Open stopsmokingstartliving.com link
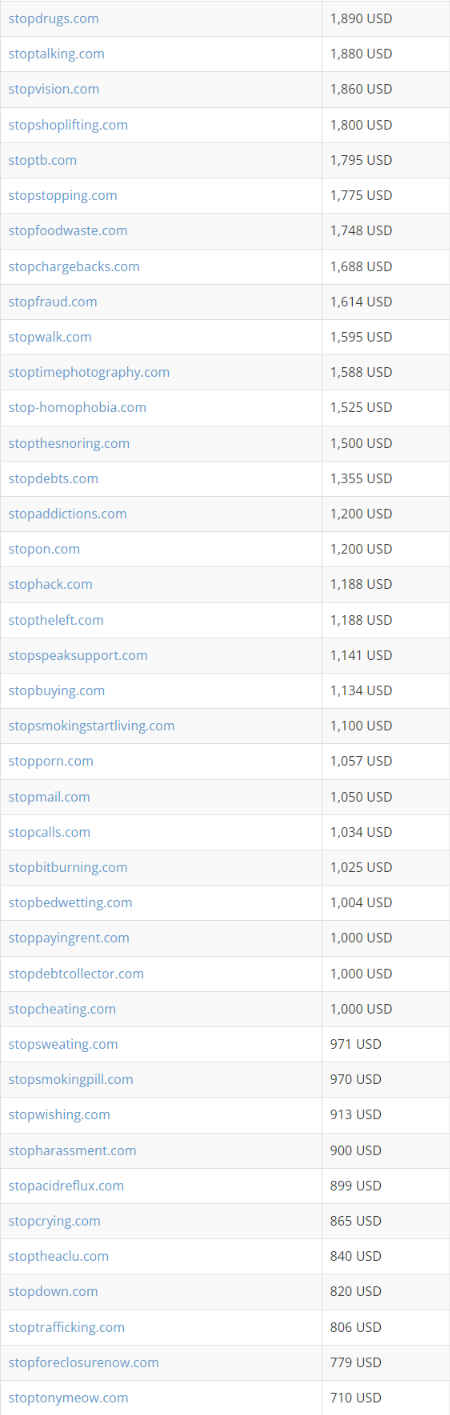450x1415 pixels. 91,725
